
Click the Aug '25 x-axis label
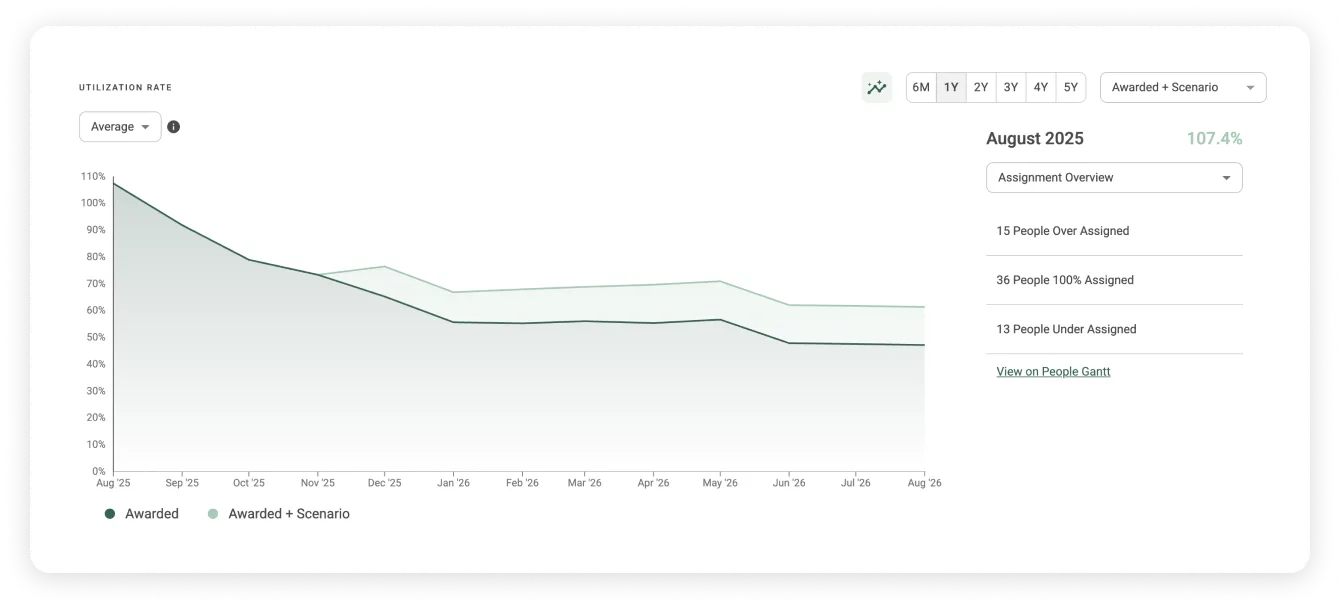(x=113, y=483)
